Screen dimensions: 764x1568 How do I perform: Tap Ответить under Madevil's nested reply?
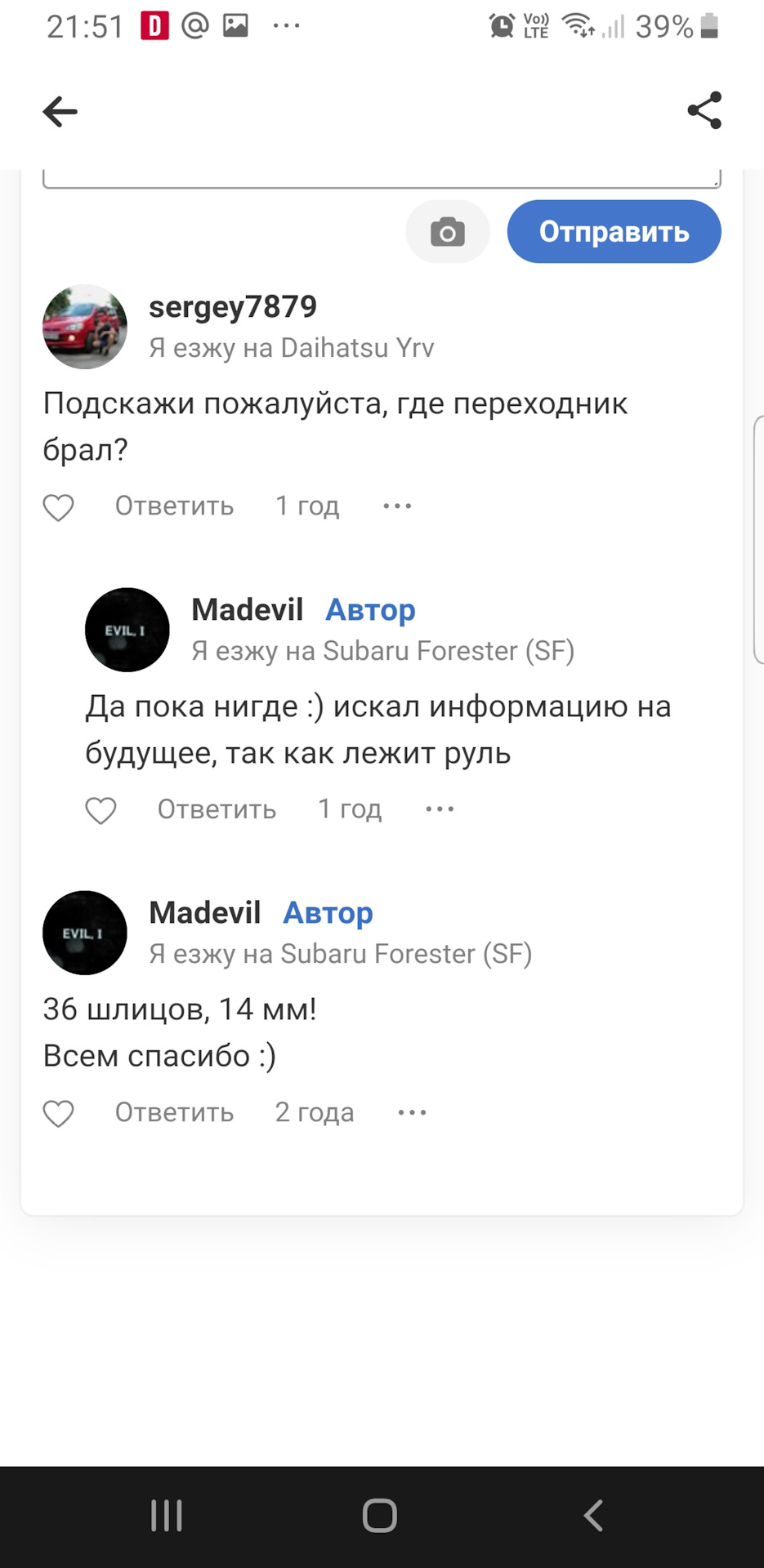(217, 809)
